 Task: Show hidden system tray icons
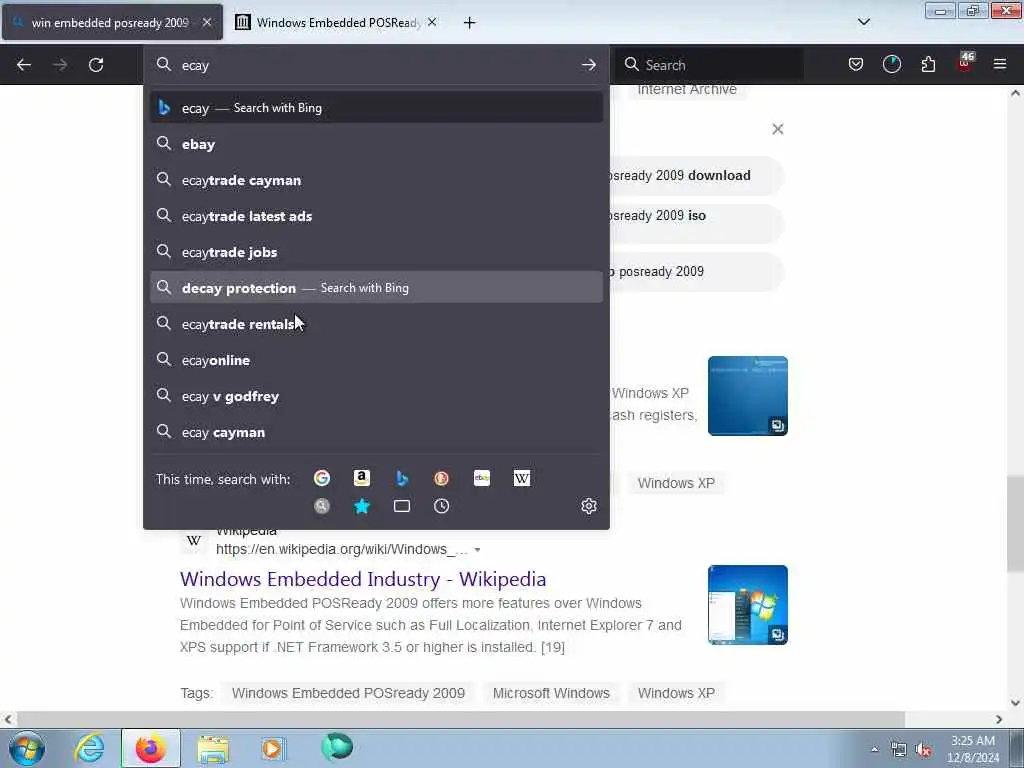(874, 750)
